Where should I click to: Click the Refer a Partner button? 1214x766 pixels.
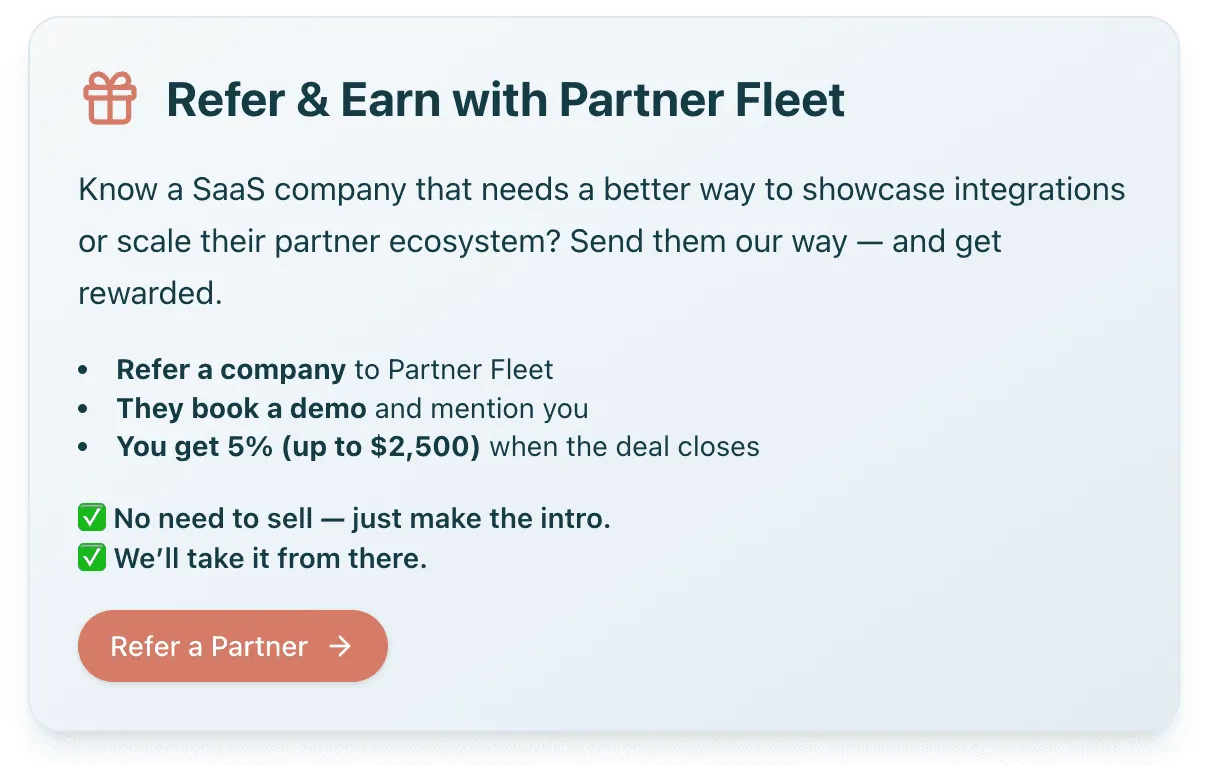pyautogui.click(x=233, y=646)
